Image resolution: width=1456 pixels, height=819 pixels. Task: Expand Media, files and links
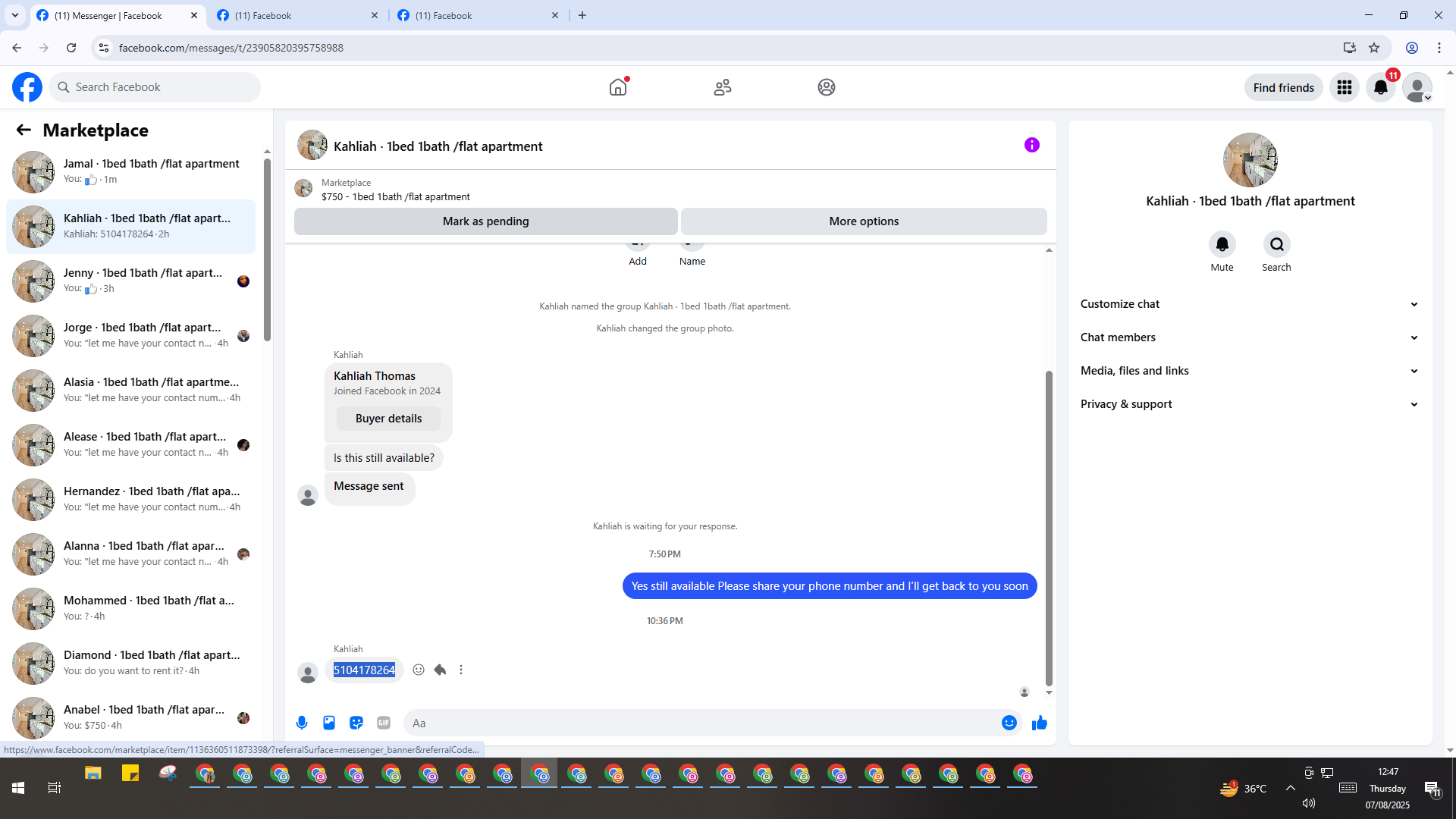click(x=1249, y=371)
